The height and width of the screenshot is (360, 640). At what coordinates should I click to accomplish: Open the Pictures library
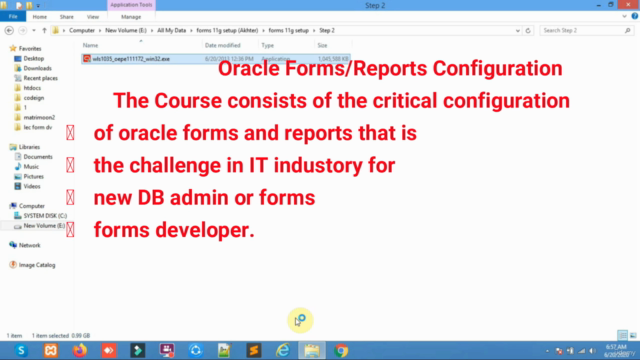pos(33,176)
